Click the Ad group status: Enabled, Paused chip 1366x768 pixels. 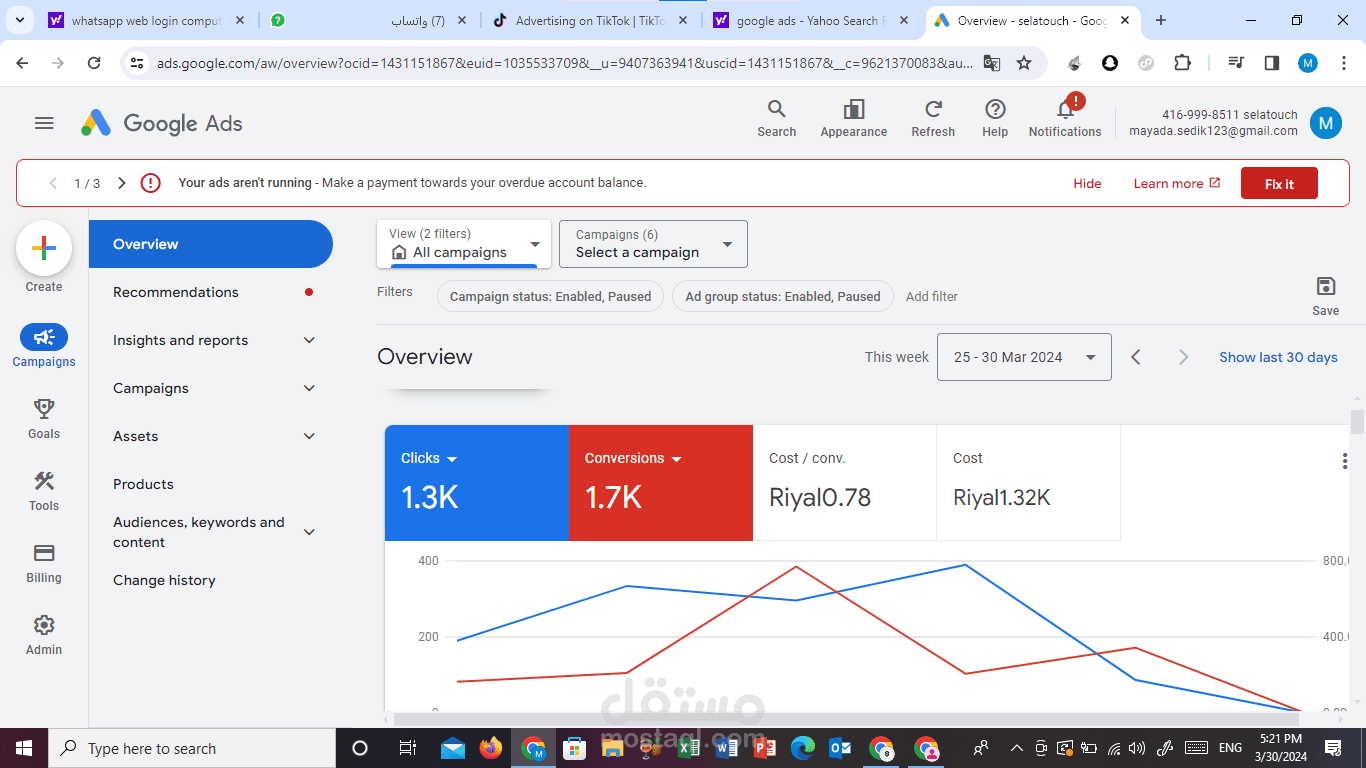coord(783,296)
